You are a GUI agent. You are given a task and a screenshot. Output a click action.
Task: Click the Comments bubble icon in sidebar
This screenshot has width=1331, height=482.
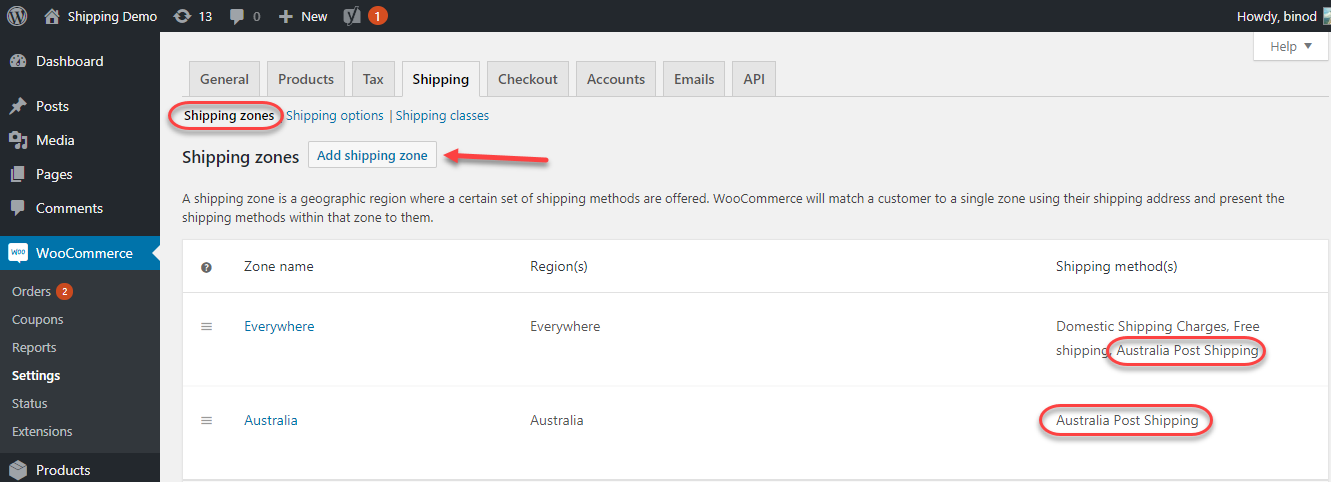[17, 208]
